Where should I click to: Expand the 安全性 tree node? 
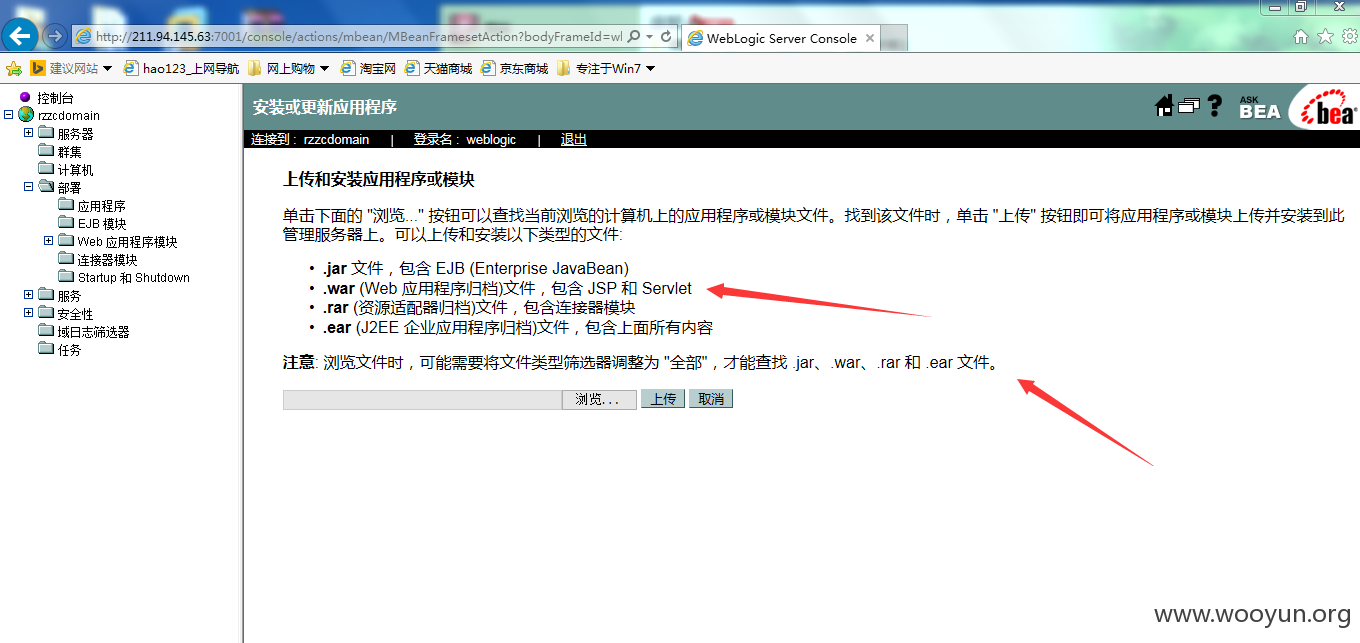28,313
